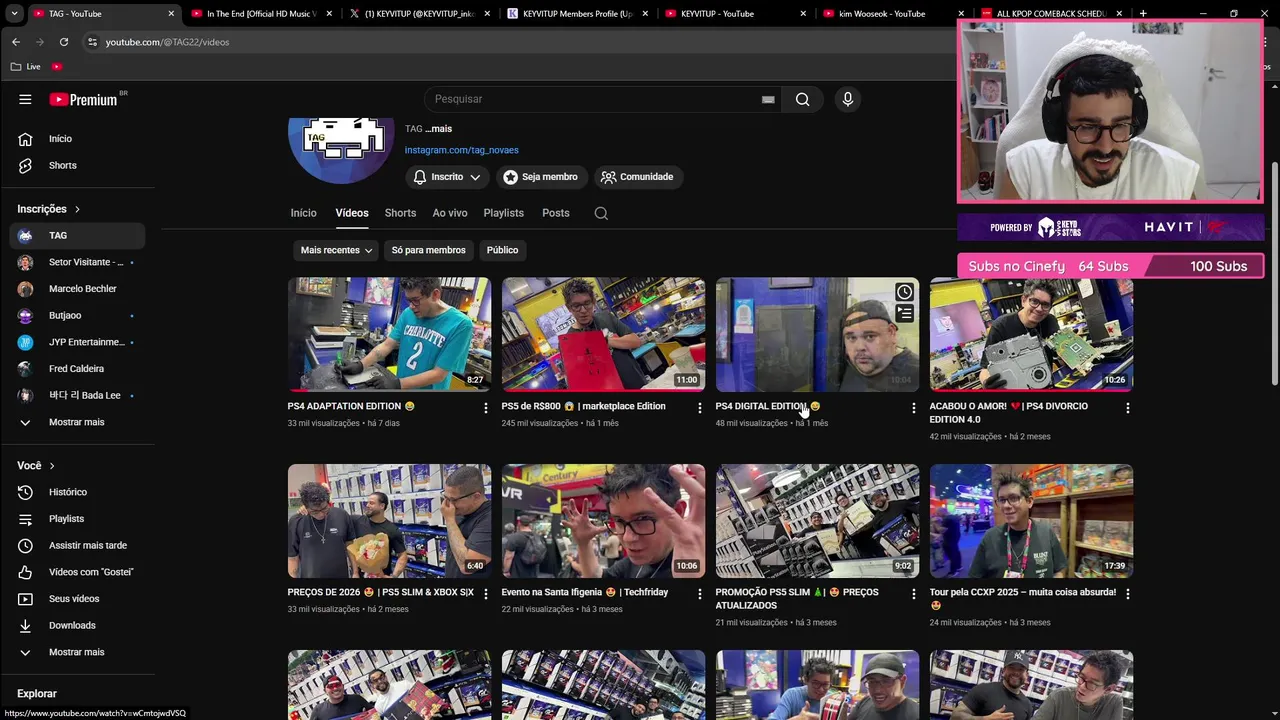The width and height of the screenshot is (1280, 720).
Task: Open PS4 ADAPTATION EDITION video thumbnail
Action: coord(389,334)
